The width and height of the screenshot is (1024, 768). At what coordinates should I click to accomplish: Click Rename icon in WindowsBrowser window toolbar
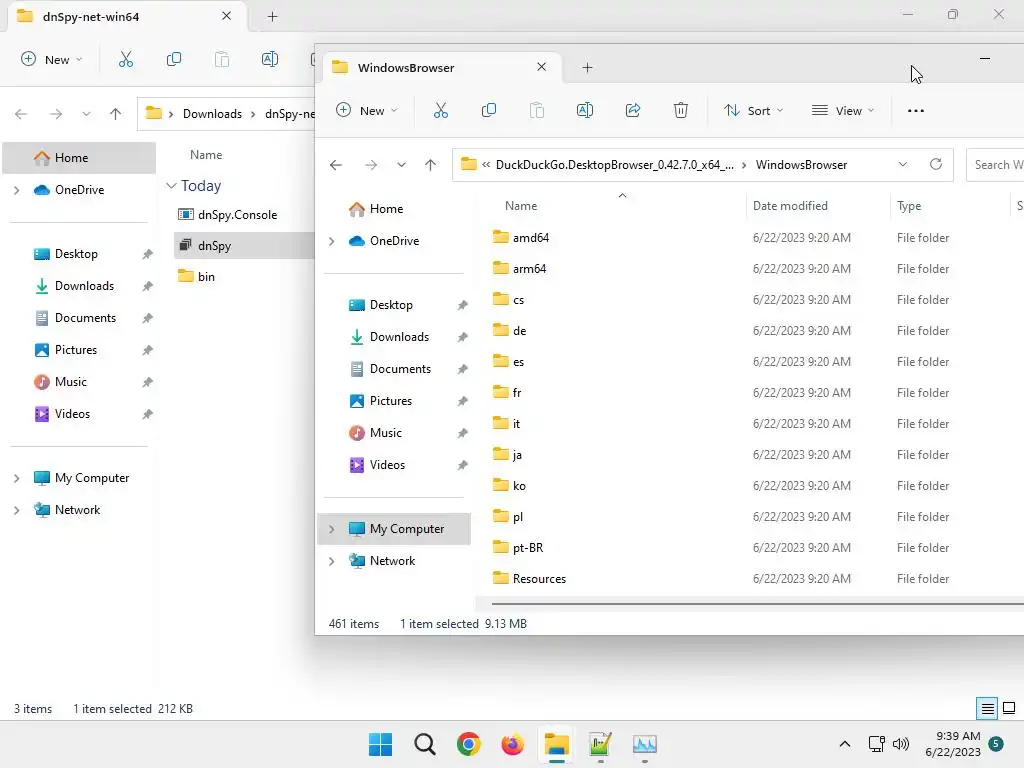click(x=584, y=110)
